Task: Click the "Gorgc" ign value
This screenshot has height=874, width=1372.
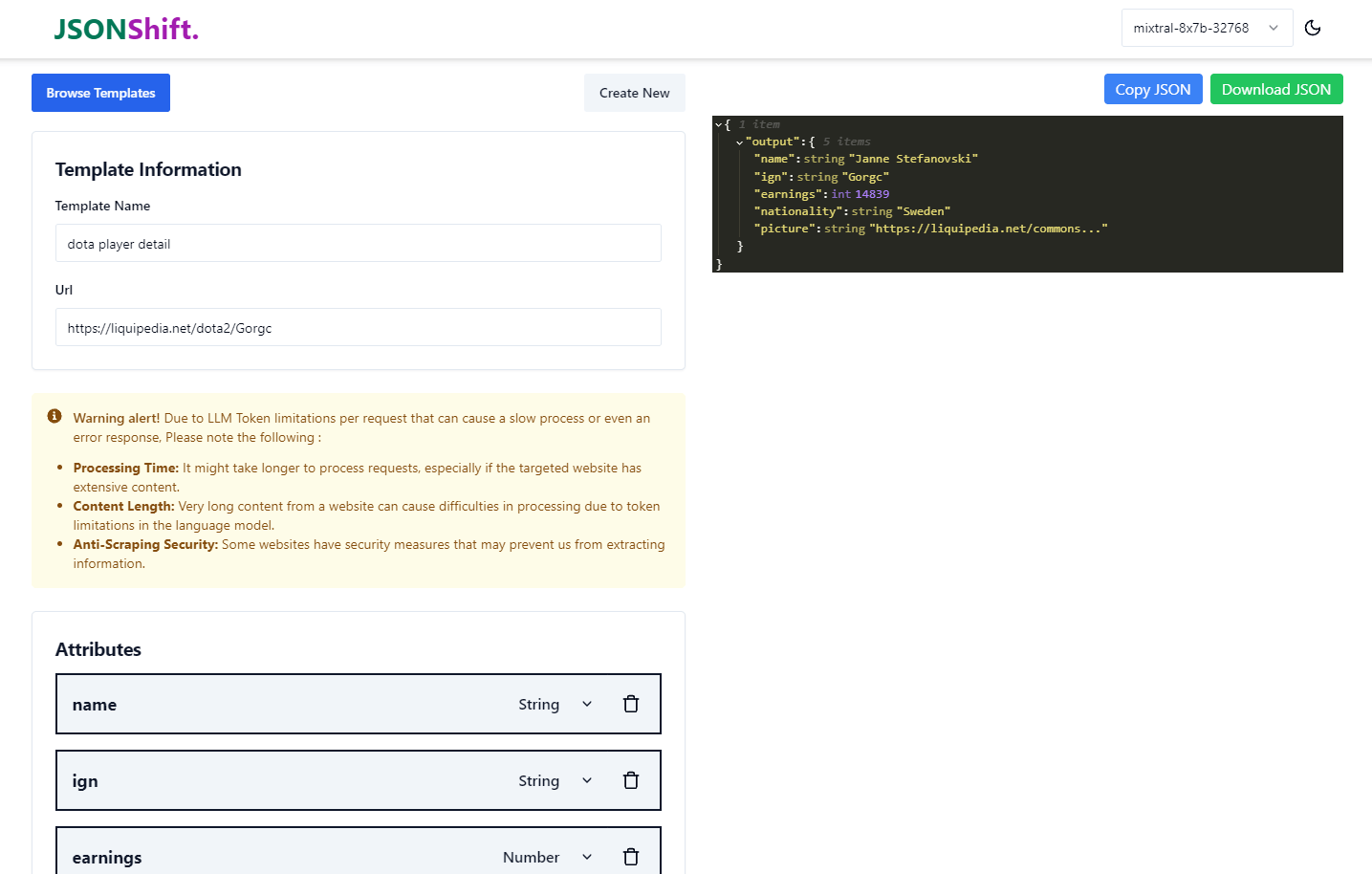Action: pos(865,177)
